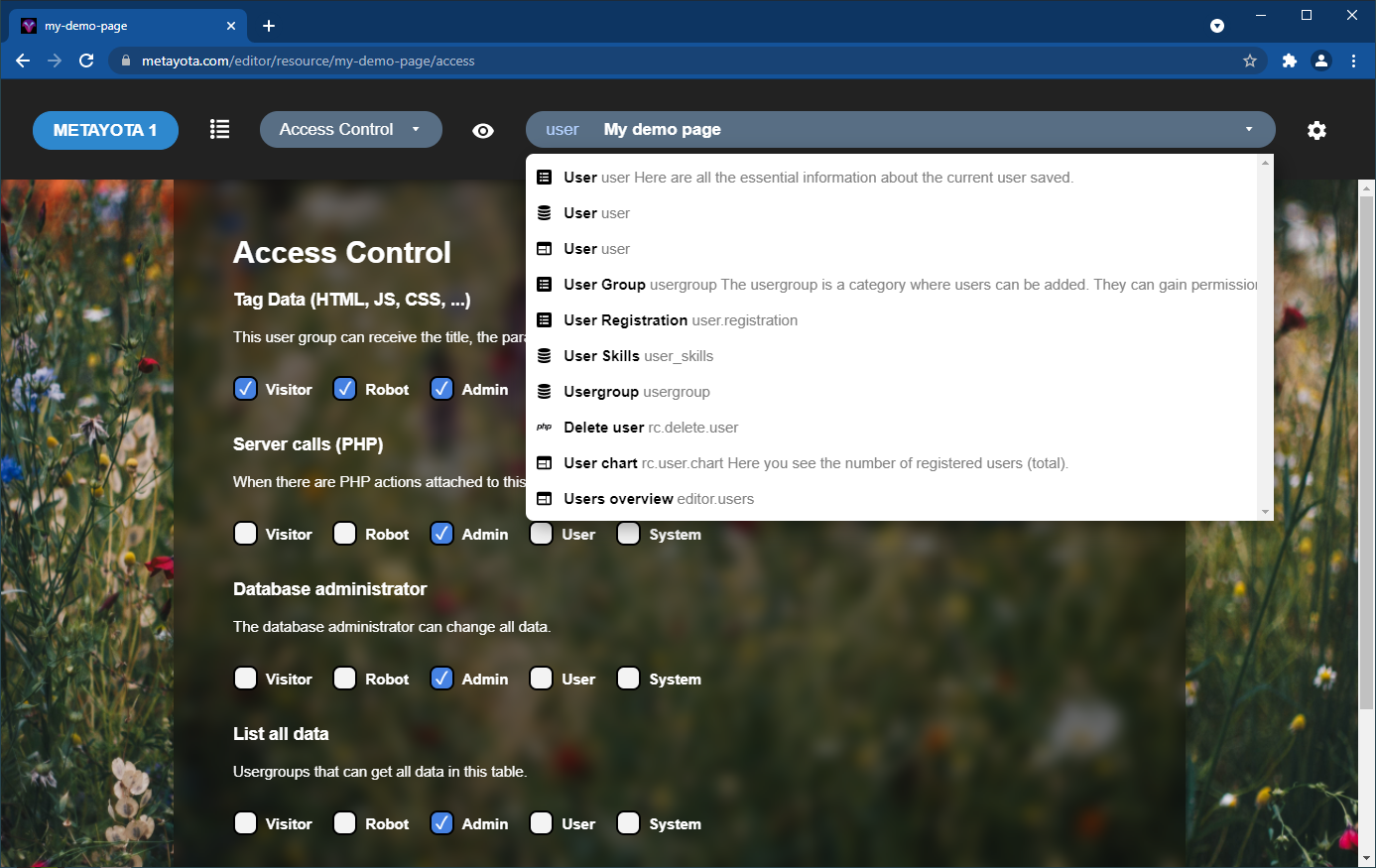
Task: Click the browser extensions puzzle icon
Action: click(x=1289, y=61)
